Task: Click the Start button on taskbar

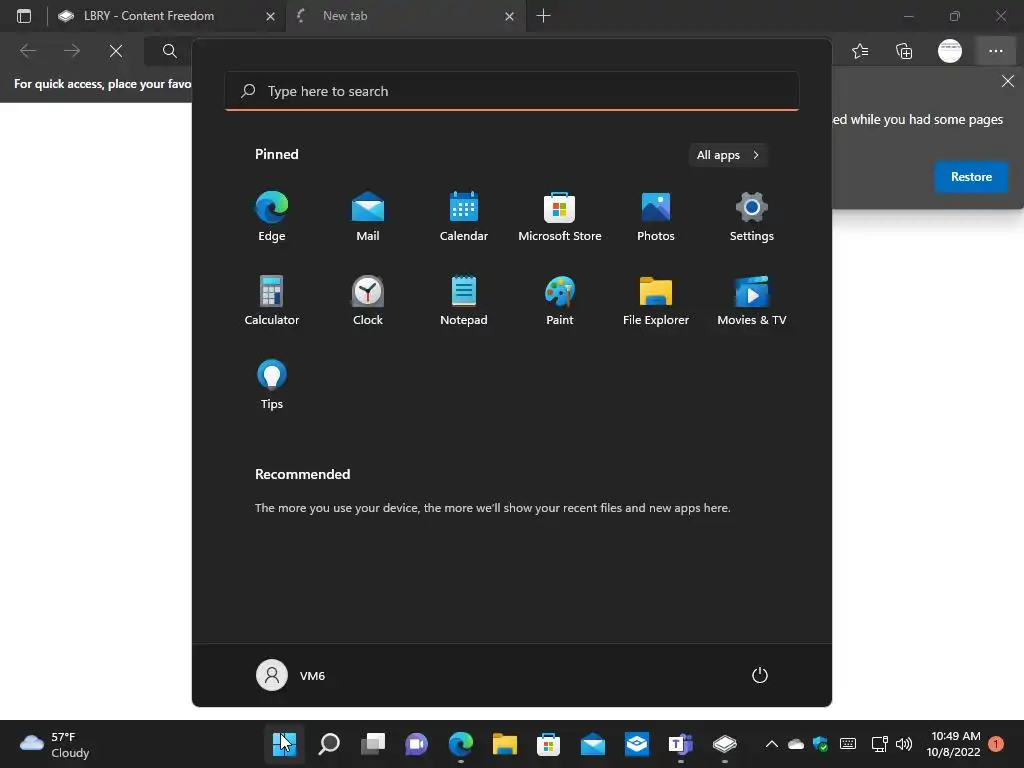Action: [284, 744]
